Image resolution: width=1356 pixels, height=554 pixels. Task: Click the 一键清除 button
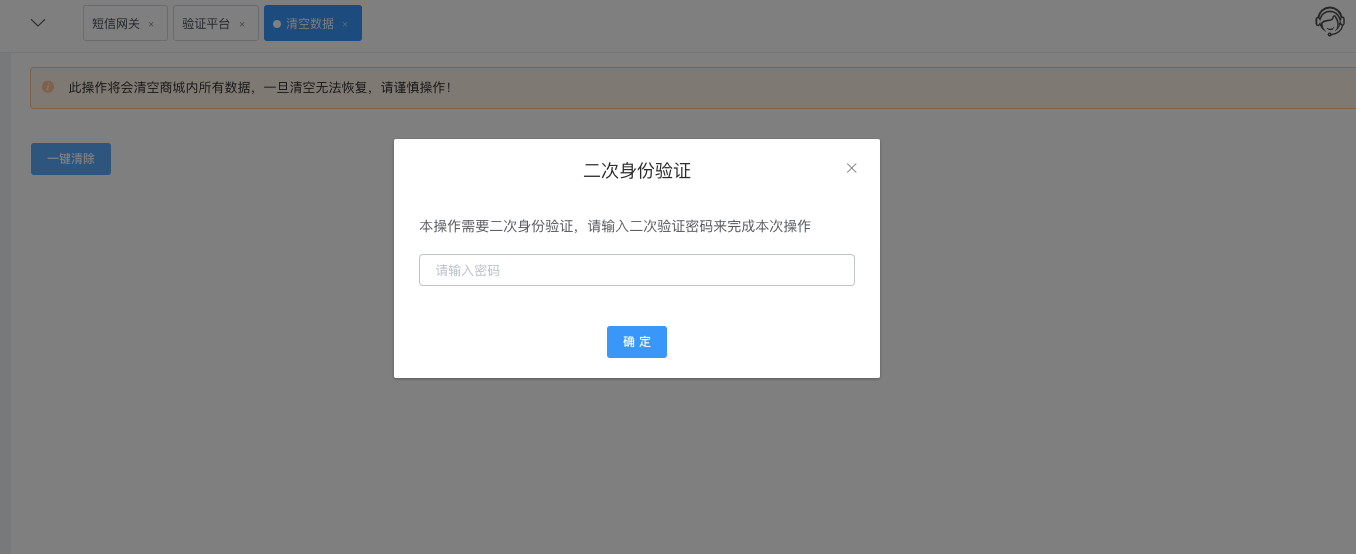pos(71,159)
